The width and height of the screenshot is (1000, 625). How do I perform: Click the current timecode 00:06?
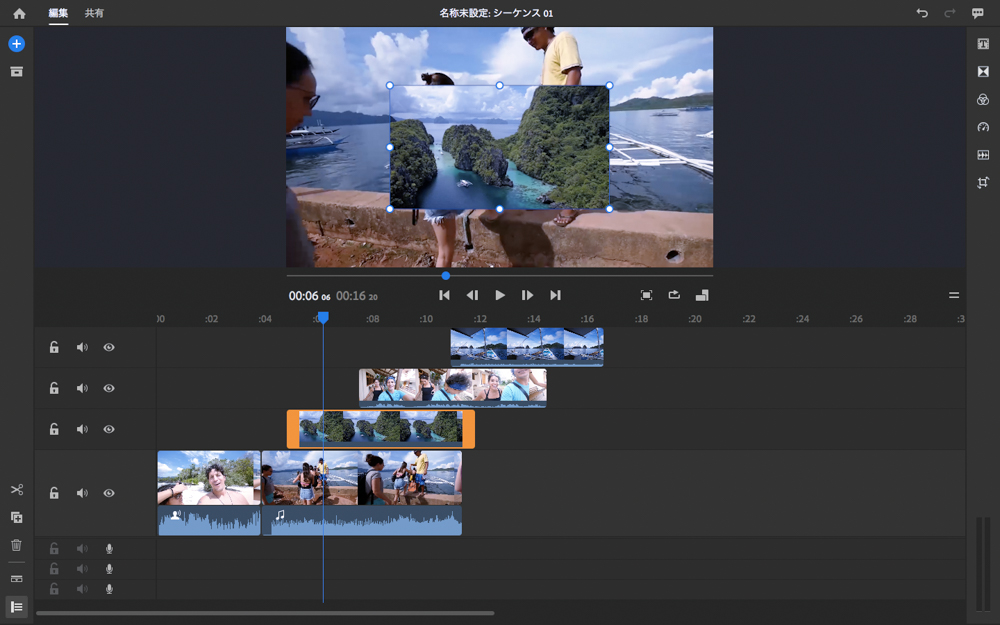309,296
